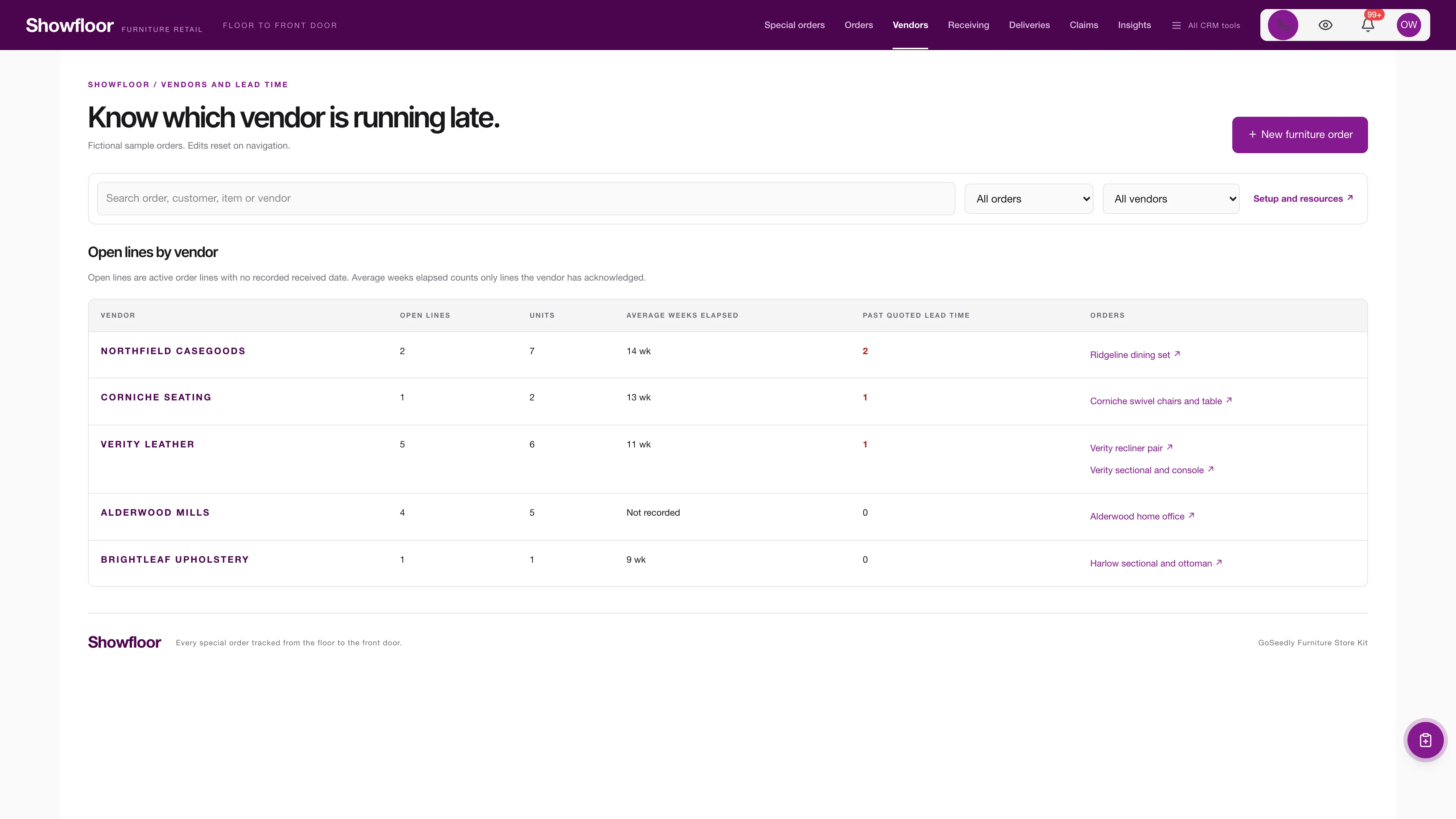This screenshot has height=819, width=1456.
Task: Click the floating clipboard button
Action: coord(1425,740)
